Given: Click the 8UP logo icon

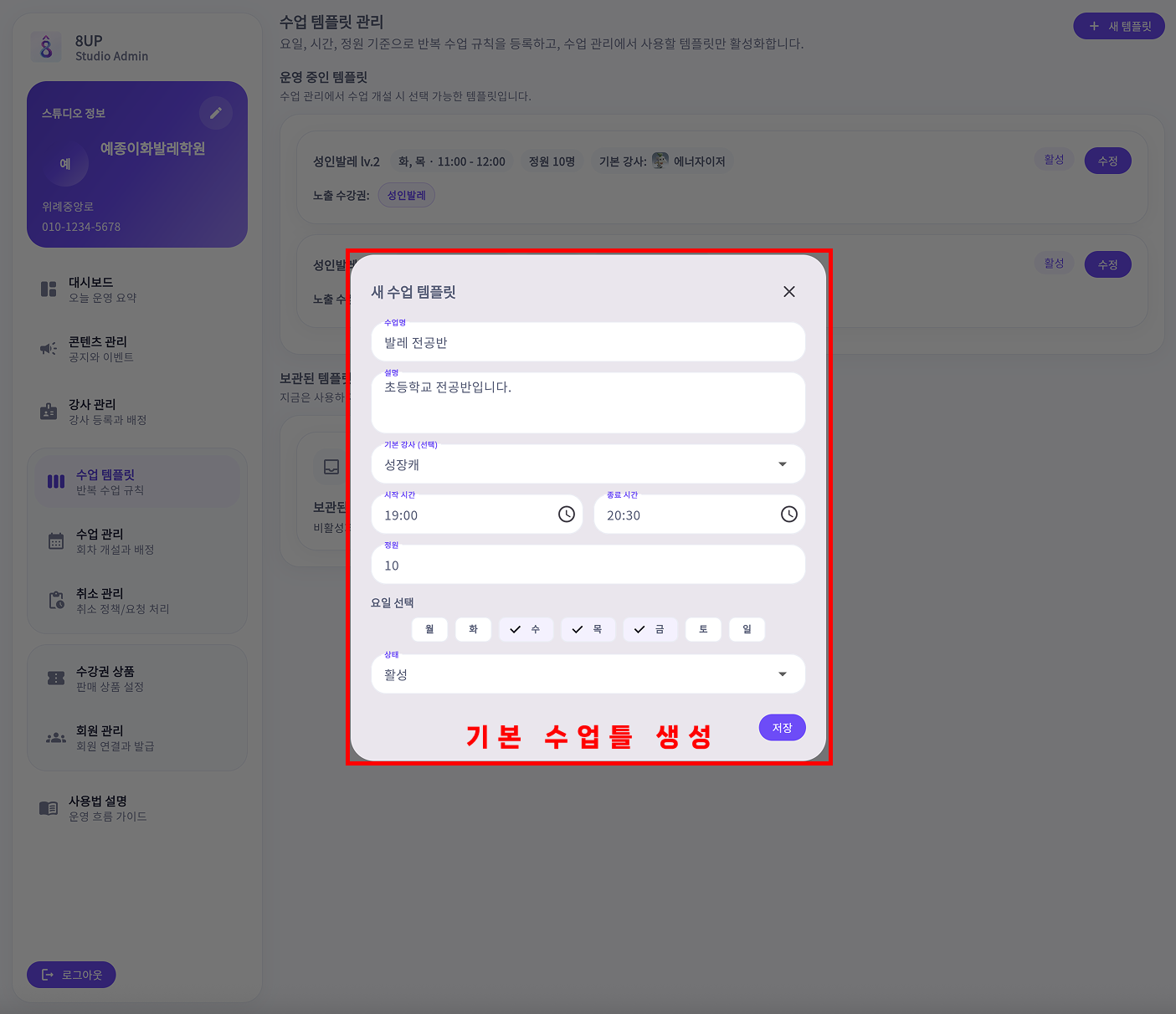Looking at the screenshot, I should (46, 47).
